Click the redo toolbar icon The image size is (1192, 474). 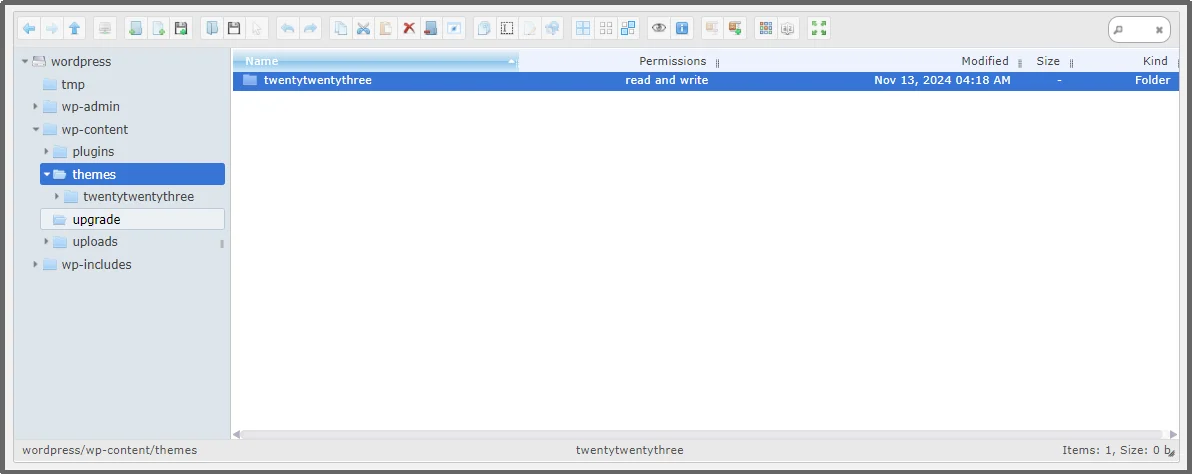[310, 29]
